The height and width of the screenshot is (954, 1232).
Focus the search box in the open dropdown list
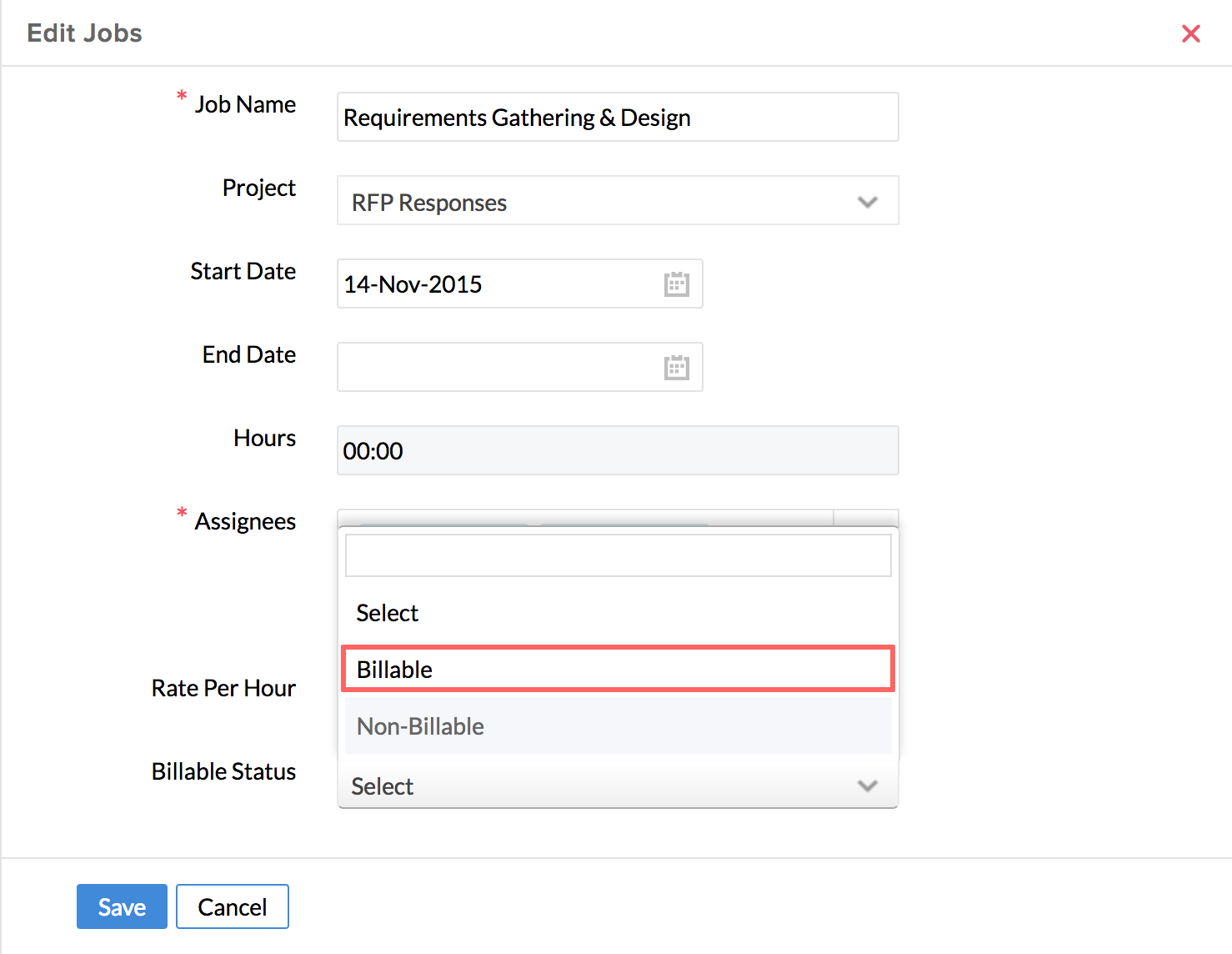[617, 555]
